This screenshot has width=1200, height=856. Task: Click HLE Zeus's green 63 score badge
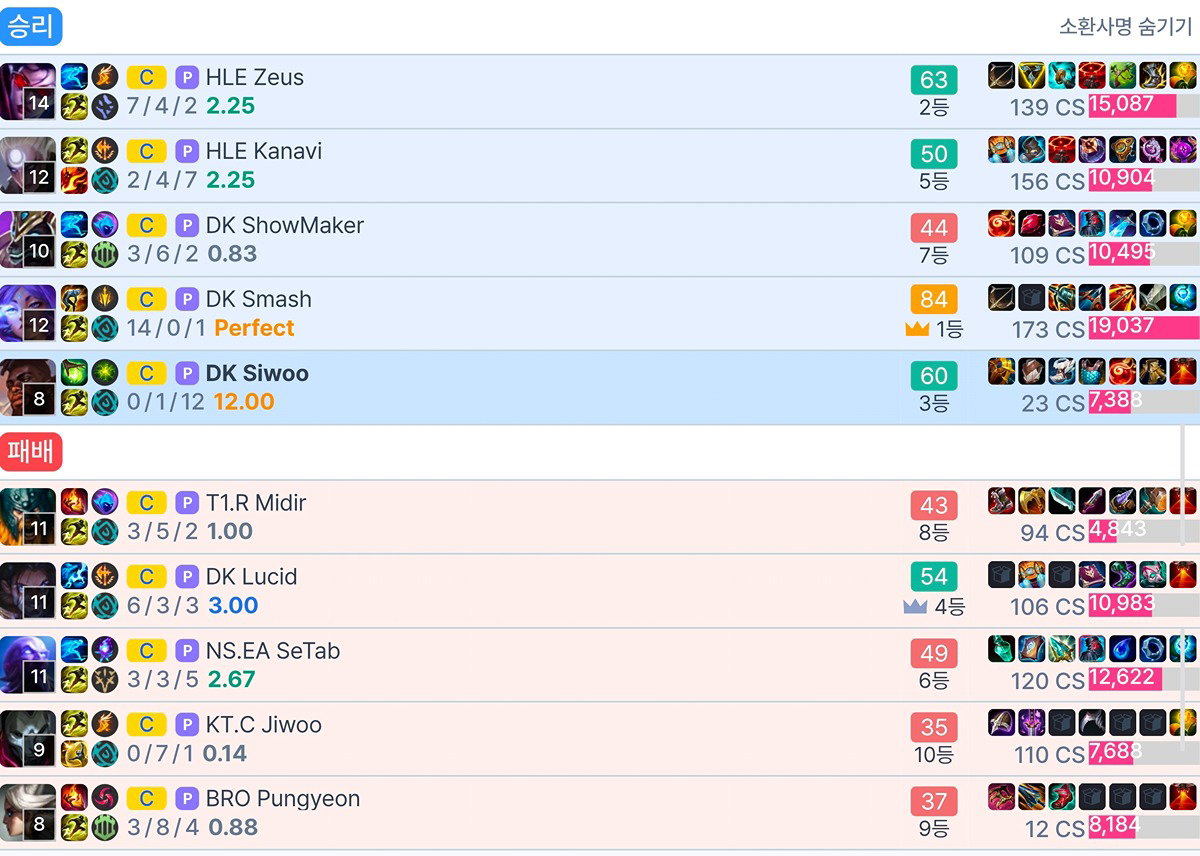934,79
